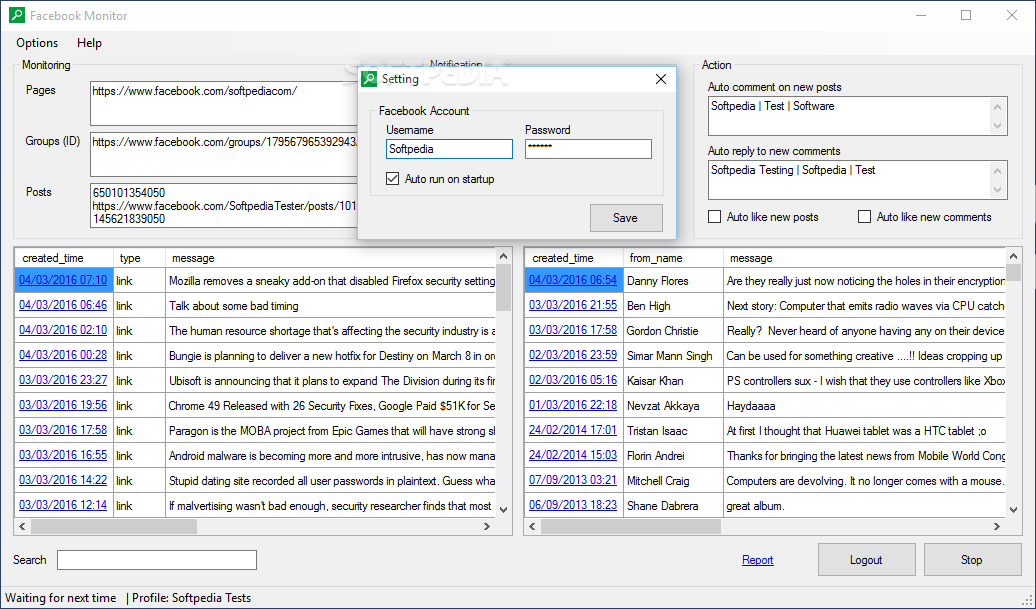Open post link 04/03/2016 02:10
The width and height of the screenshot is (1036, 609).
63,330
